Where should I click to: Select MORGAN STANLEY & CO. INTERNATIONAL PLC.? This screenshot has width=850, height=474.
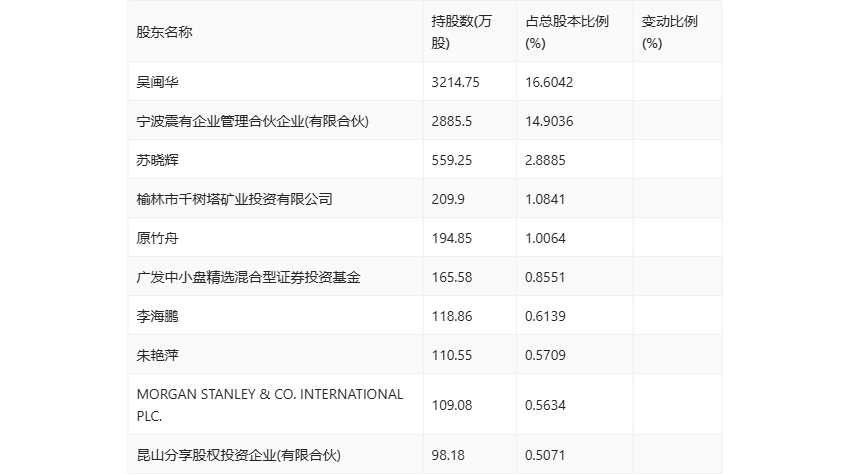(x=270, y=405)
